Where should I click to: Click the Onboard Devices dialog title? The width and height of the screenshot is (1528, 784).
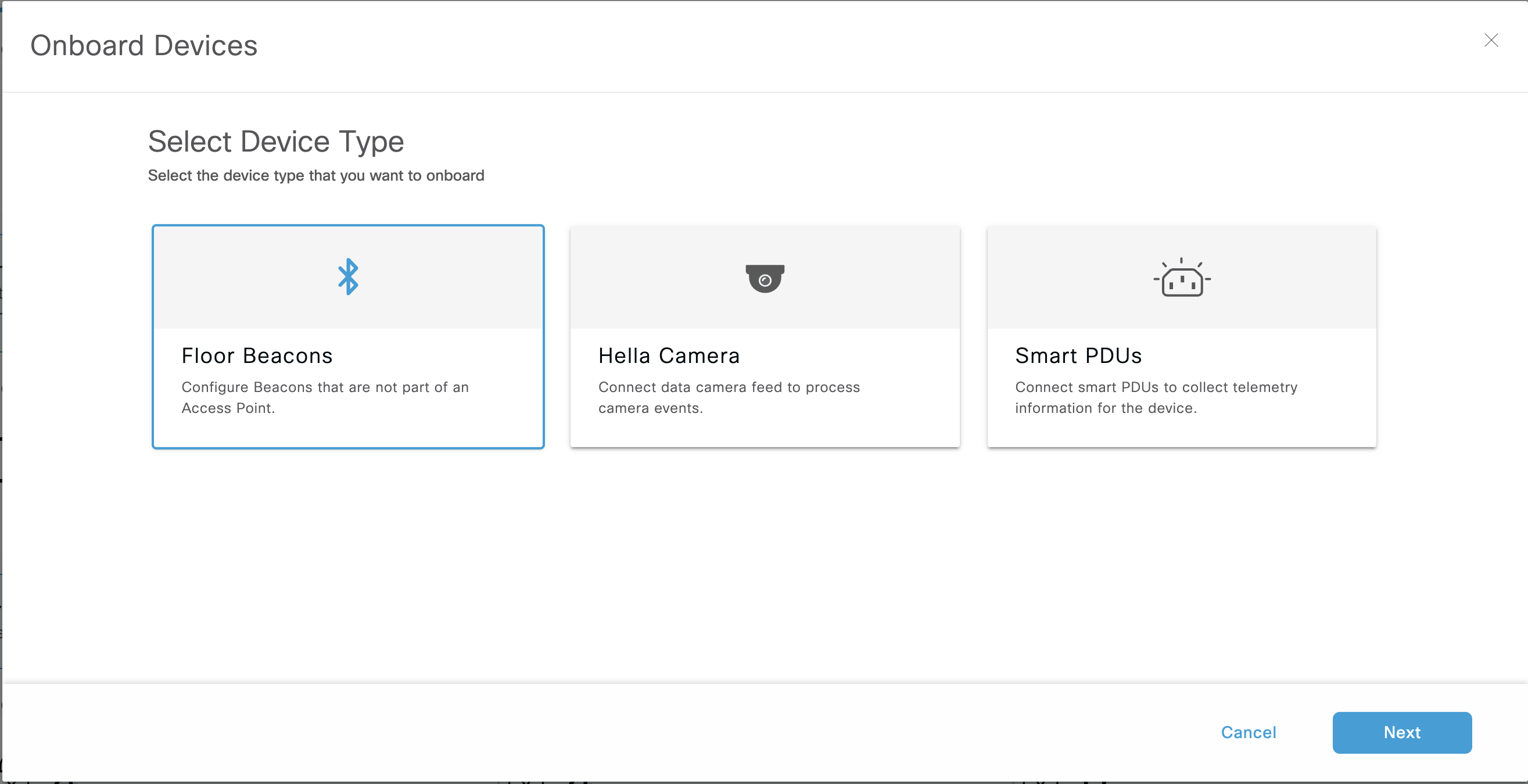click(144, 46)
